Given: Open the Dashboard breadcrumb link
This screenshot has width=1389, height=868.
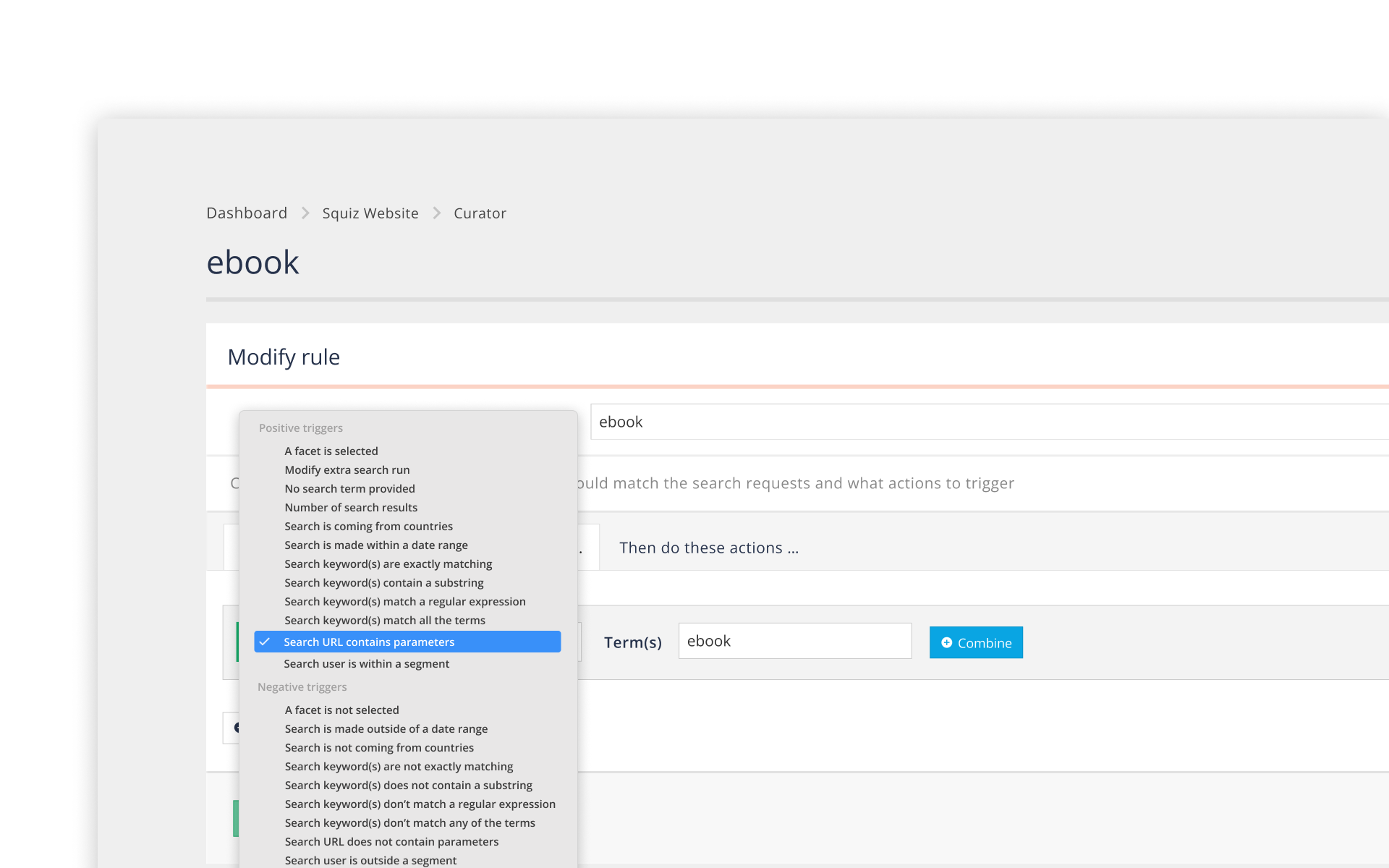Looking at the screenshot, I should point(247,213).
